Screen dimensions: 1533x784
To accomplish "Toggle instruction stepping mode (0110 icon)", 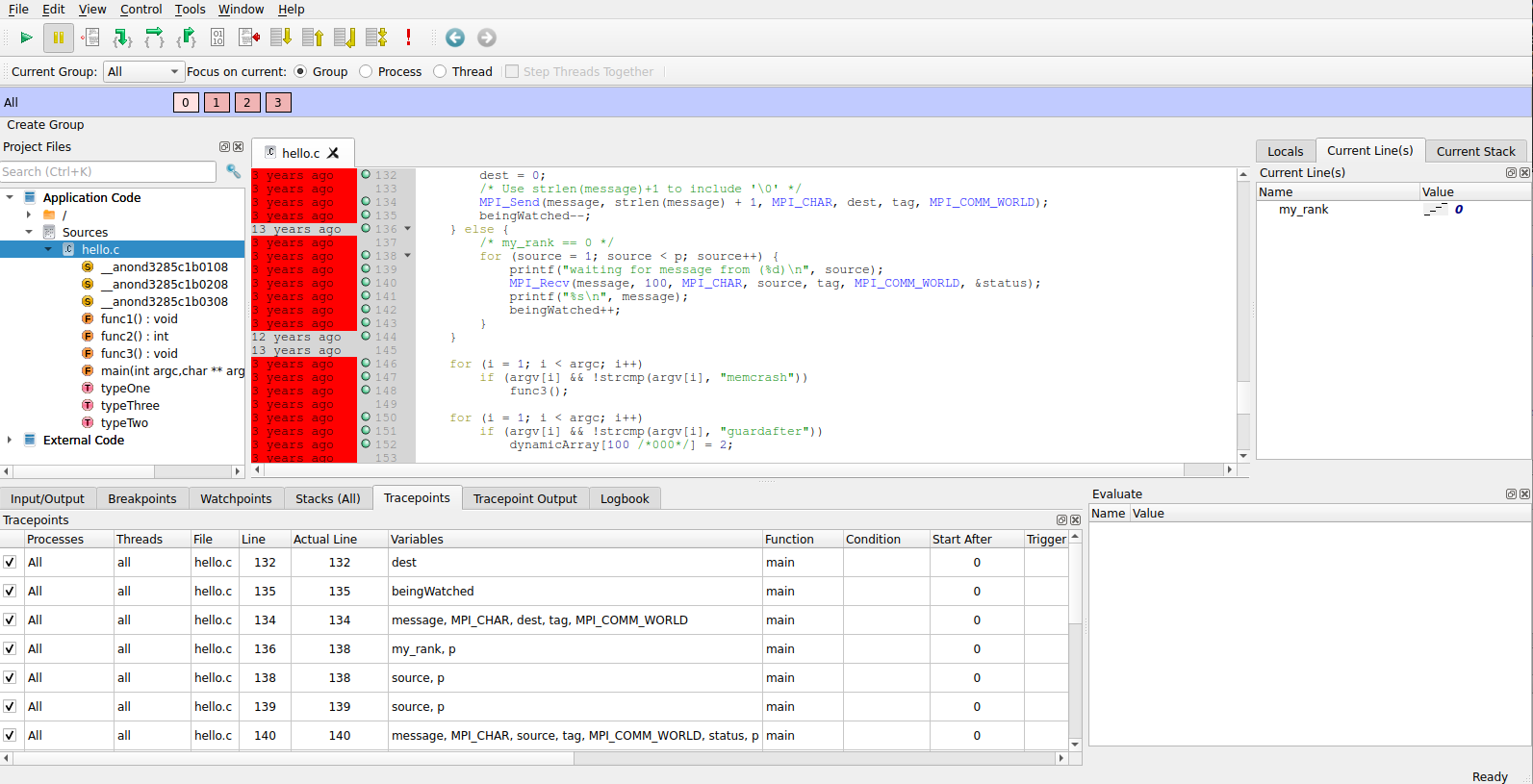I will (x=217, y=38).
